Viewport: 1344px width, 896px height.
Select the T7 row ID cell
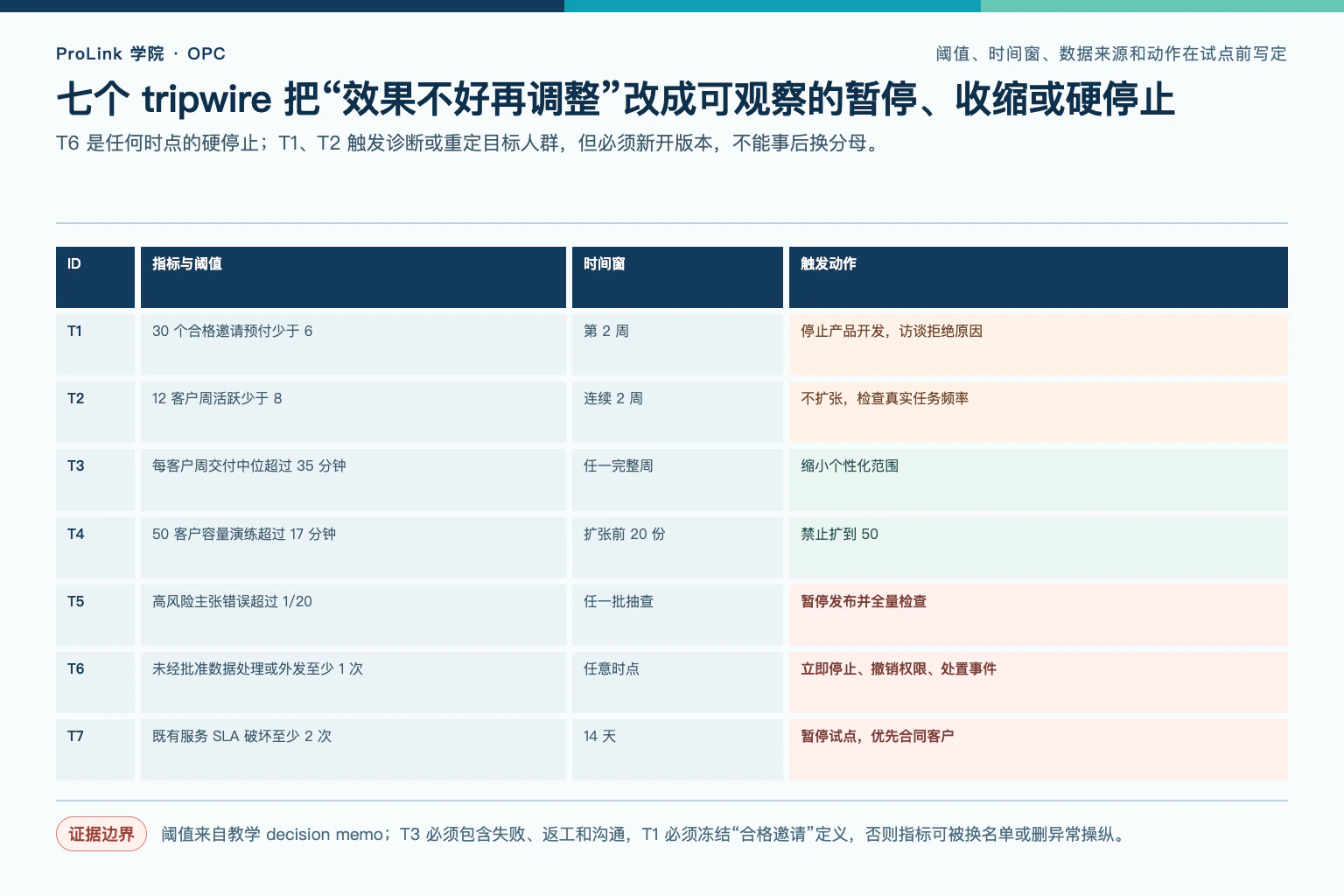[x=95, y=750]
